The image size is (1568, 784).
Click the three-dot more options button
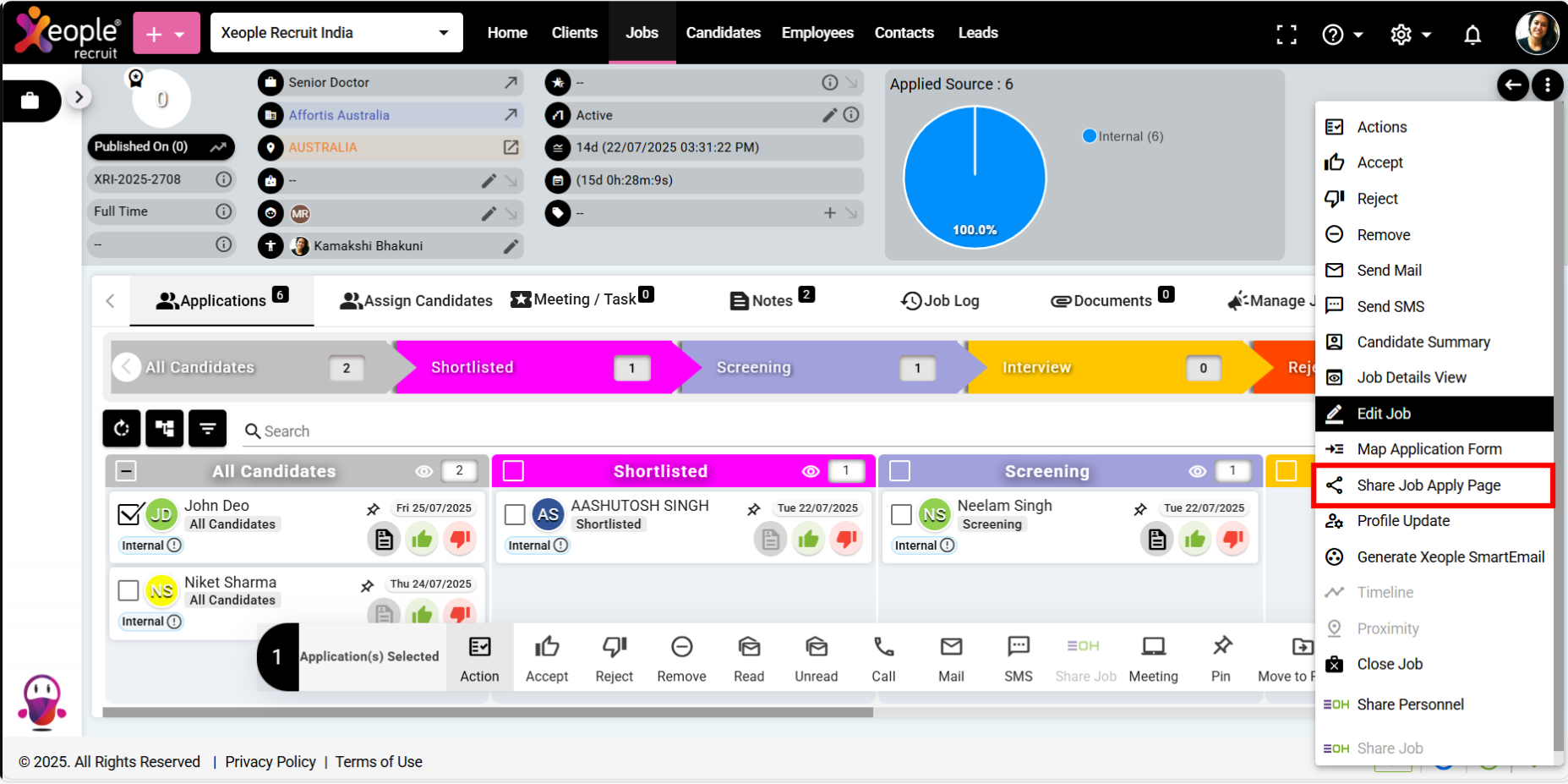(x=1548, y=85)
